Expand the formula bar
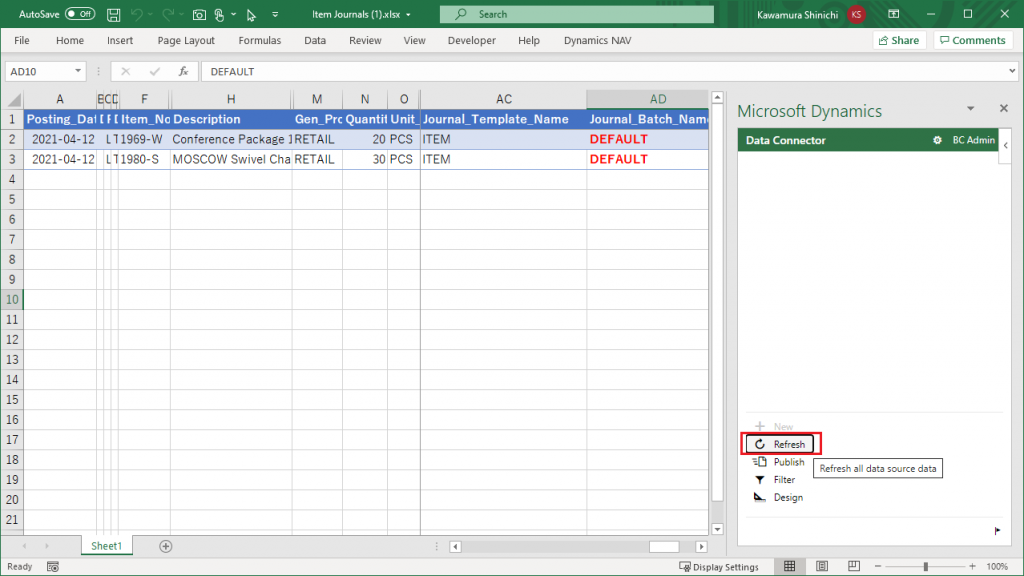This screenshot has height=576, width=1024. pyautogui.click(x=1012, y=71)
